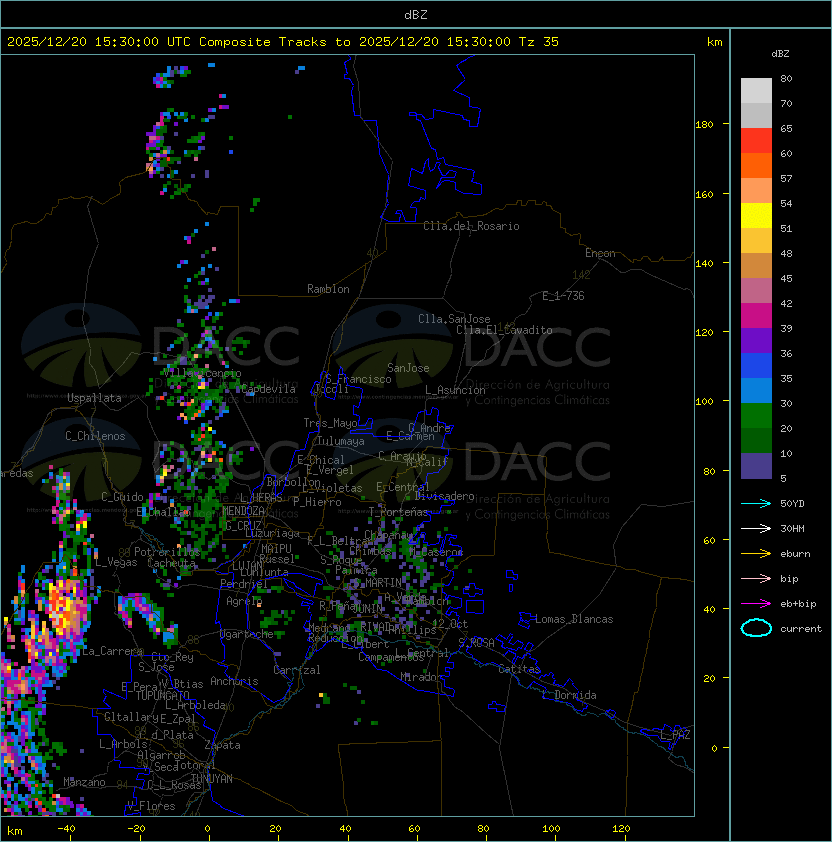The width and height of the screenshot is (832, 842).
Task: Click the 'S_MARTIN' map label
Action: pyautogui.click(x=378, y=583)
